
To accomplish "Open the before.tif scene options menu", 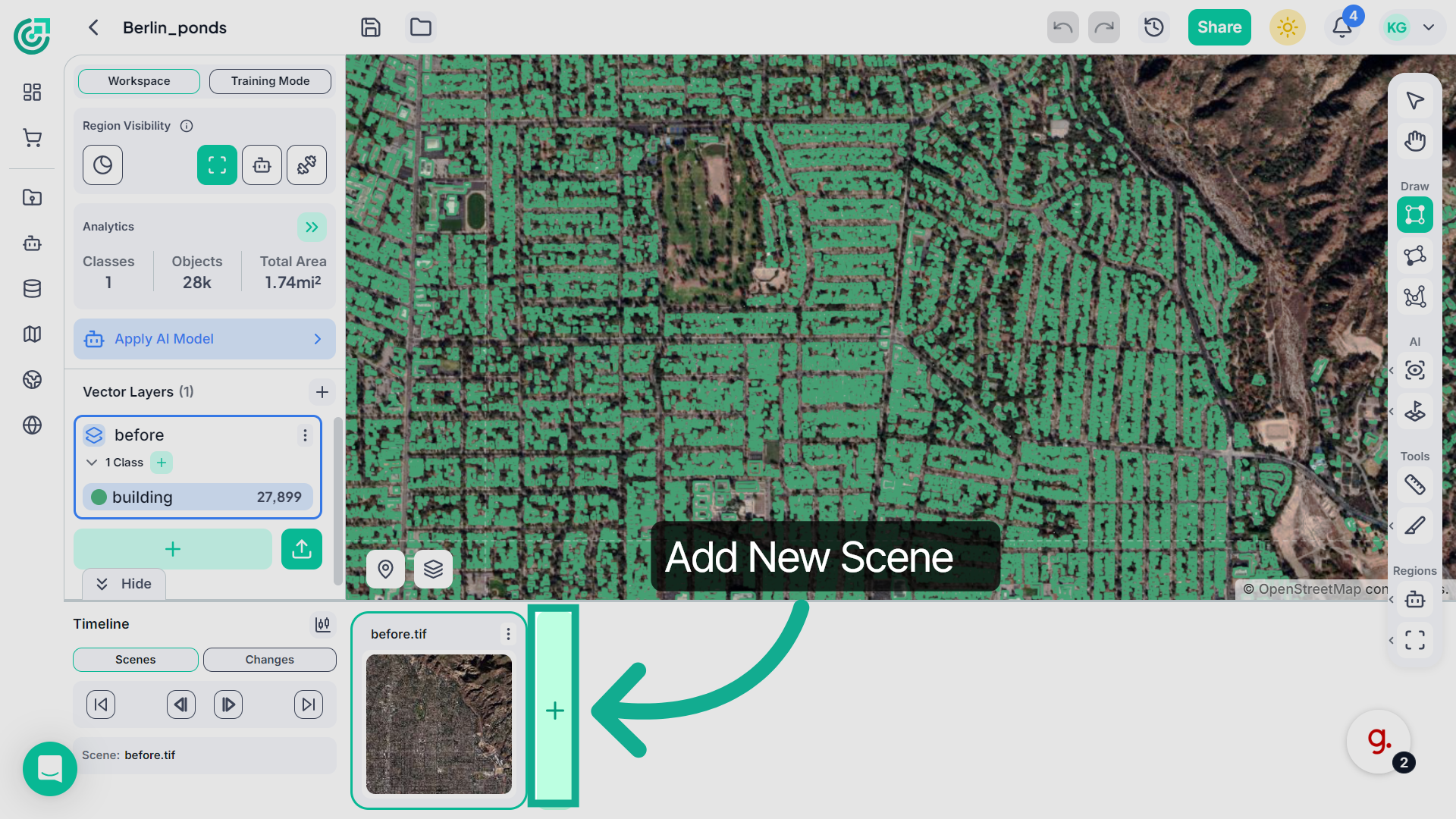I will [508, 634].
